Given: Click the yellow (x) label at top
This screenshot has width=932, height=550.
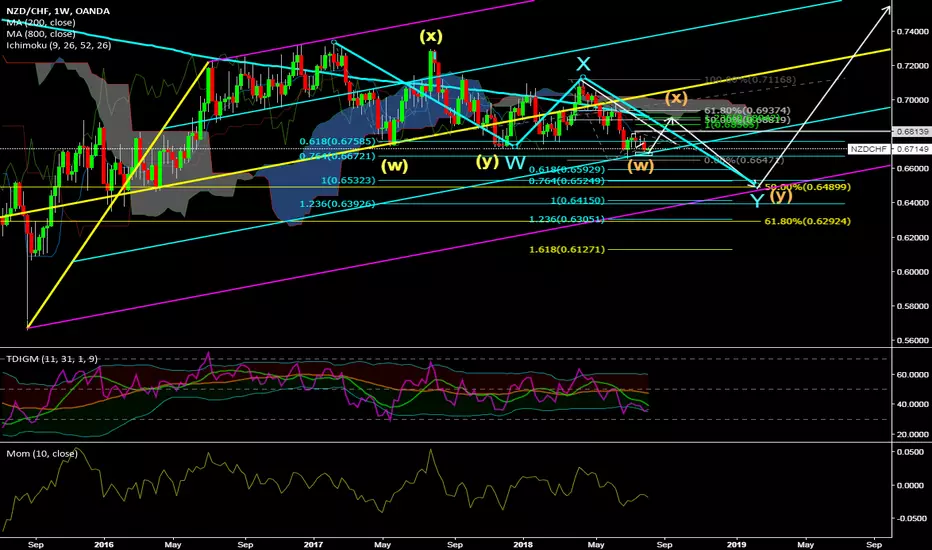Looking at the screenshot, I should 431,36.
